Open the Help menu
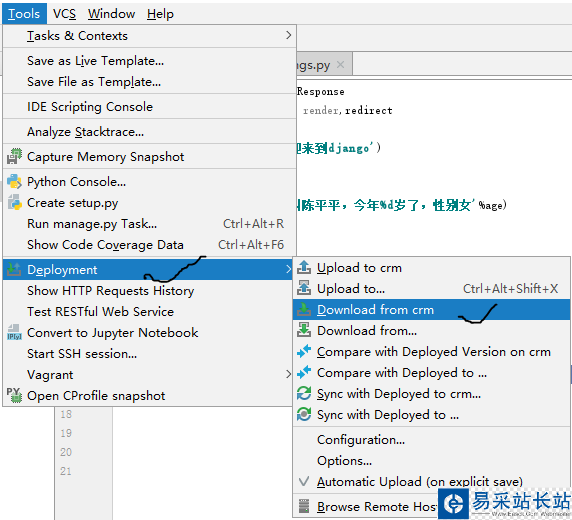This screenshot has width=572, height=520. [x=160, y=14]
